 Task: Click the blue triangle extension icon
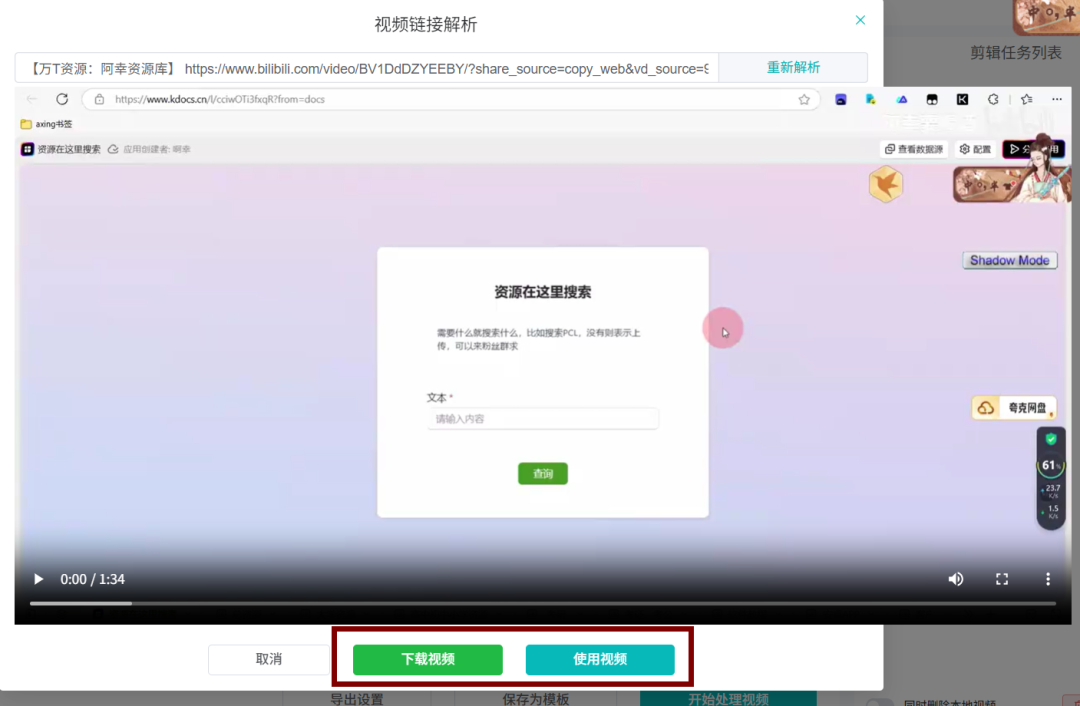(902, 99)
